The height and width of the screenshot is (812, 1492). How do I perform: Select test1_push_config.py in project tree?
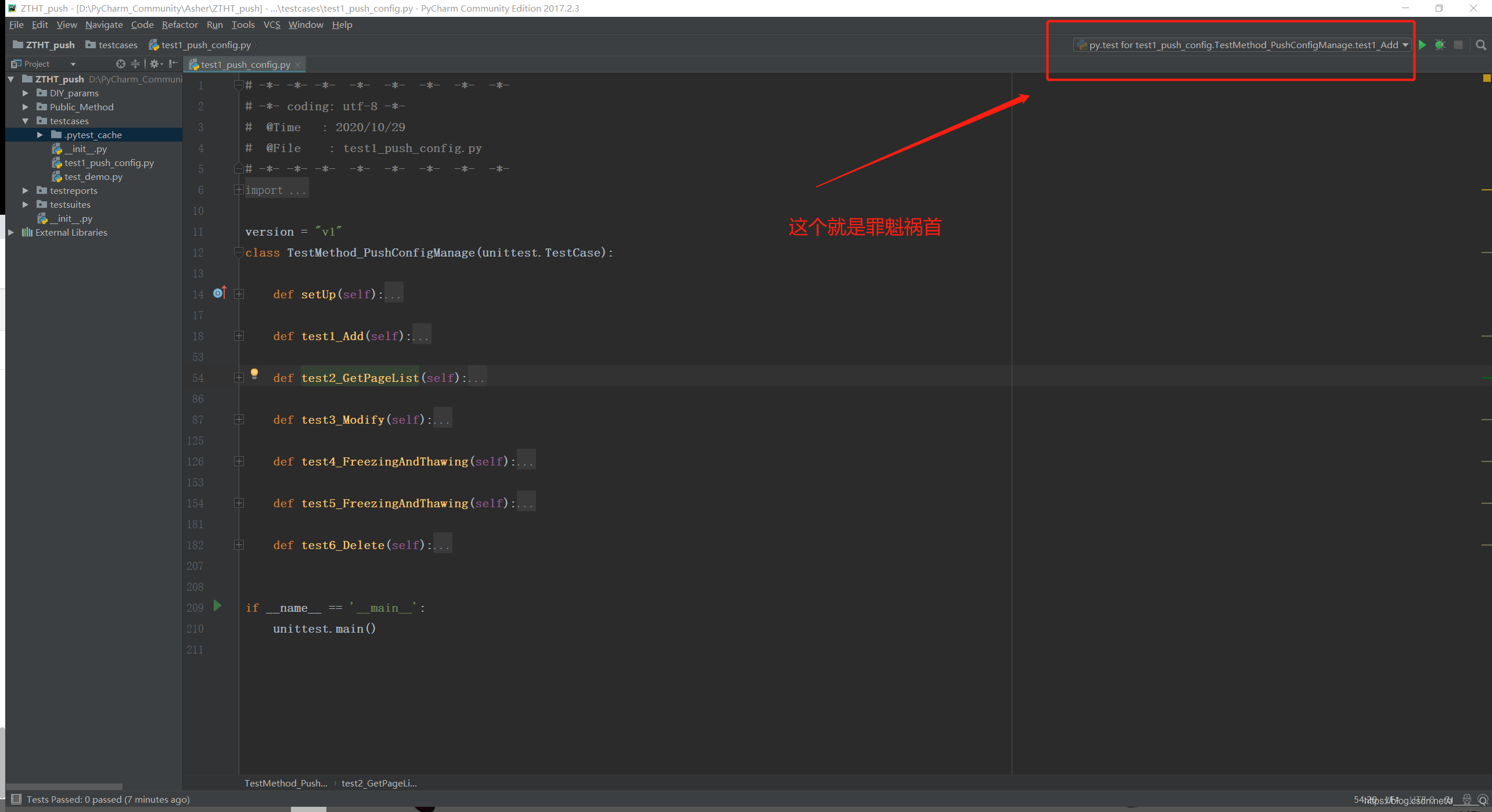tap(109, 163)
